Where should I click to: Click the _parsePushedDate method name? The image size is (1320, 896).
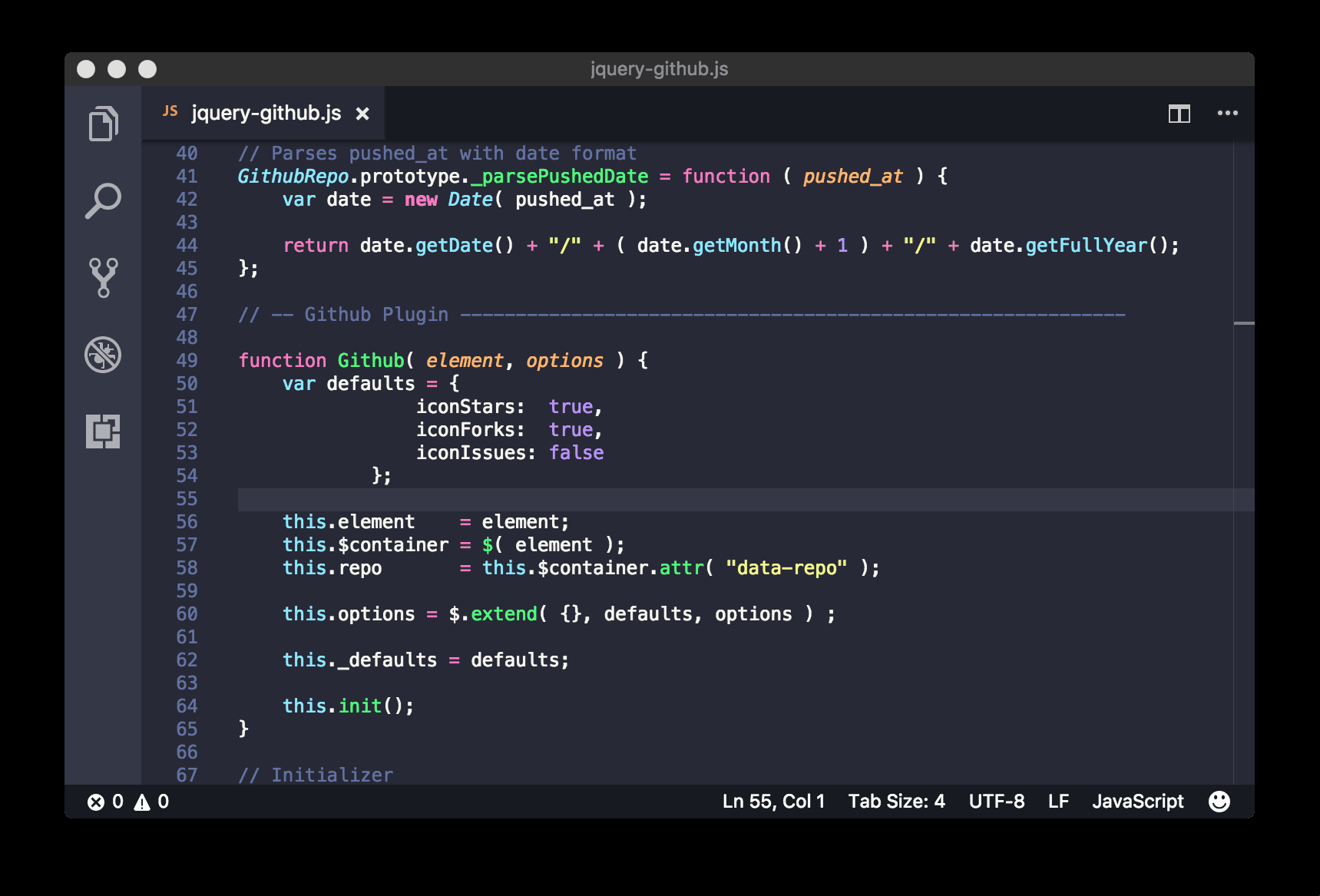(560, 177)
